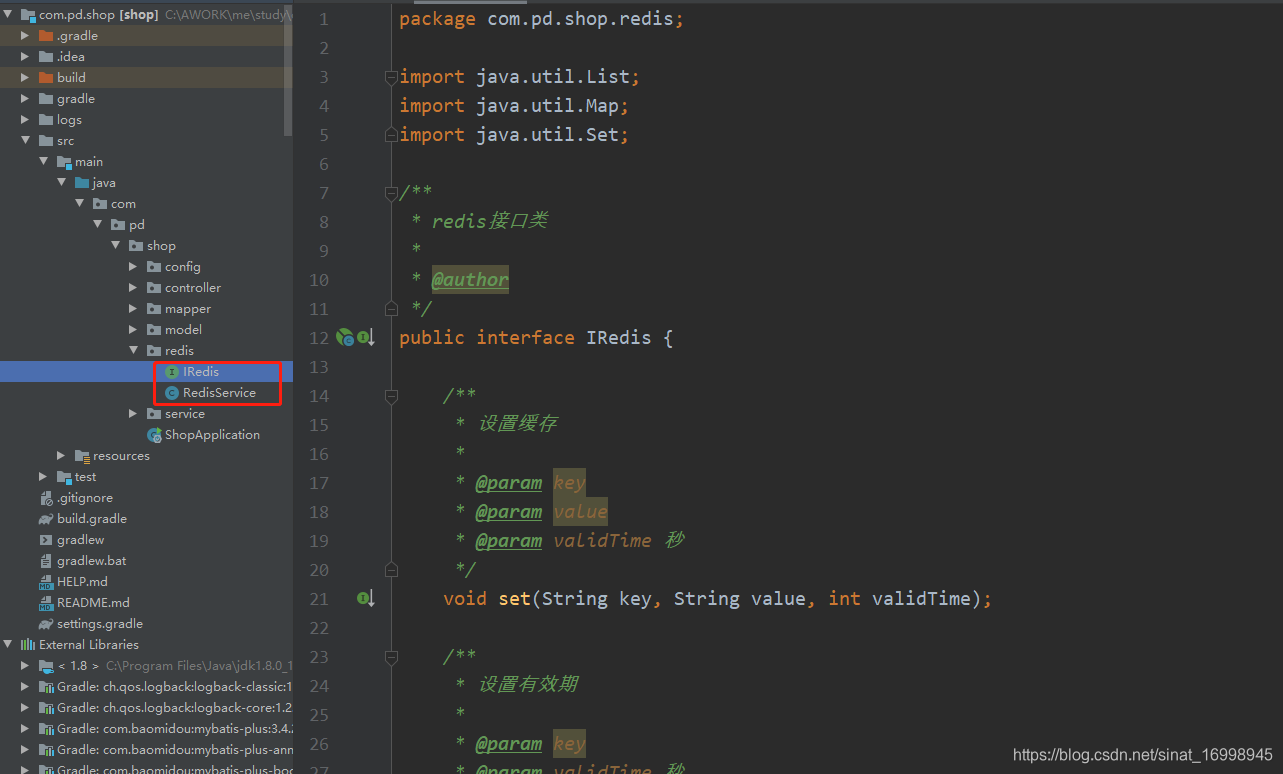Expand the logs folder

[x=26, y=120]
